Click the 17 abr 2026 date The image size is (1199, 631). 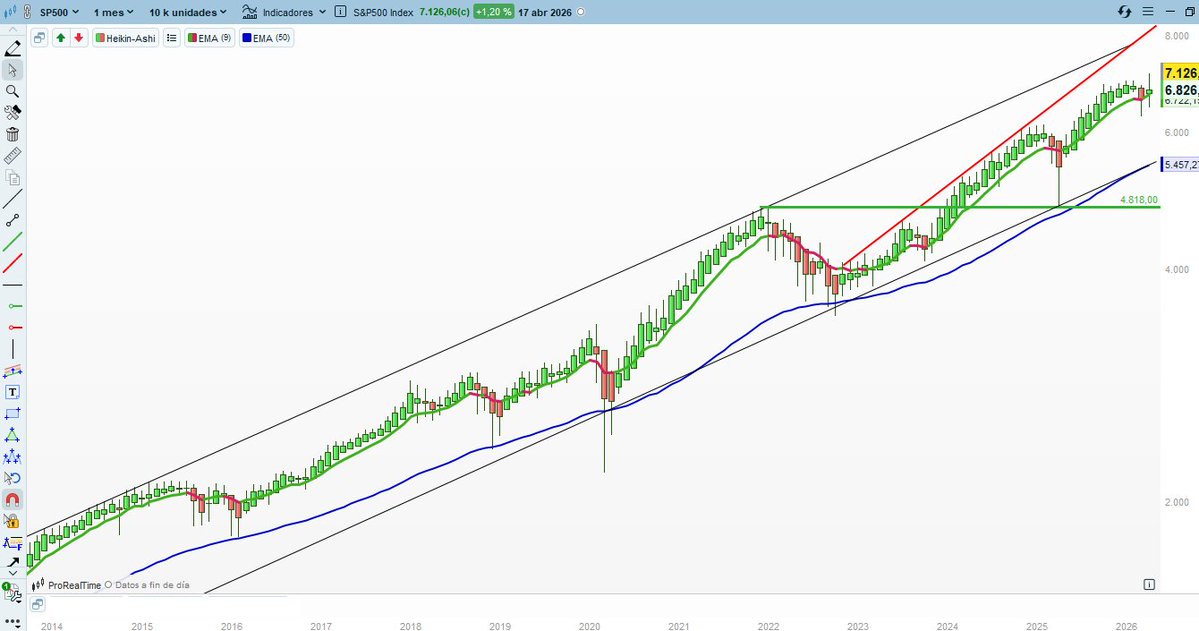(544, 12)
